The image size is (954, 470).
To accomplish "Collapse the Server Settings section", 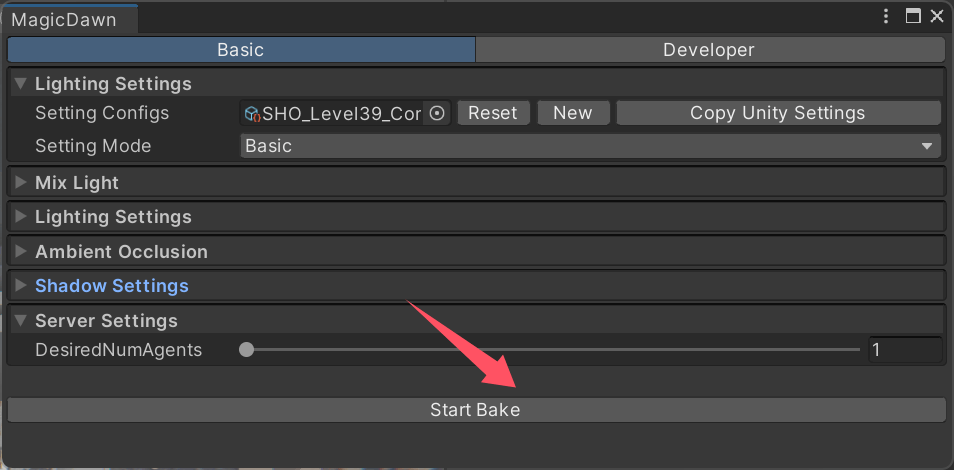I will [x=21, y=321].
